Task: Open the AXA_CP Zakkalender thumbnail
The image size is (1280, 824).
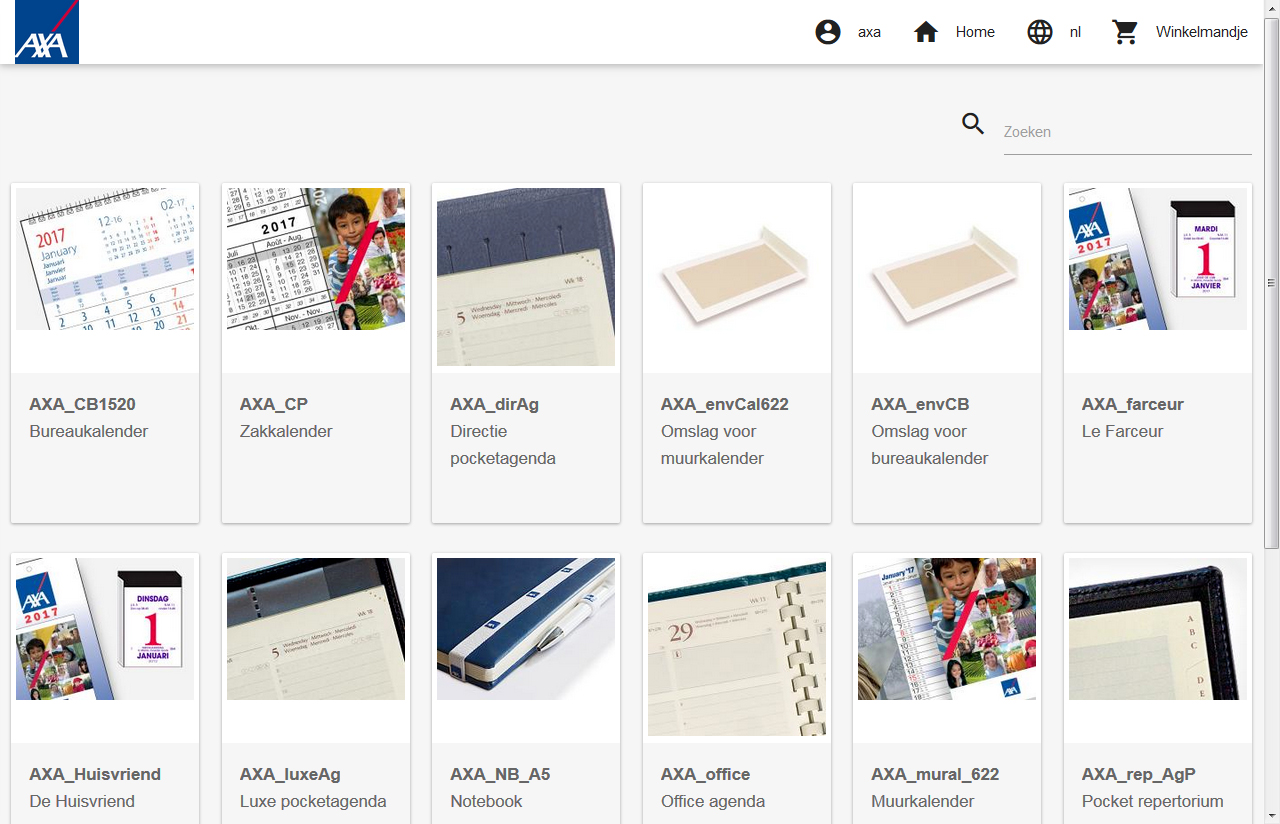Action: pos(316,259)
